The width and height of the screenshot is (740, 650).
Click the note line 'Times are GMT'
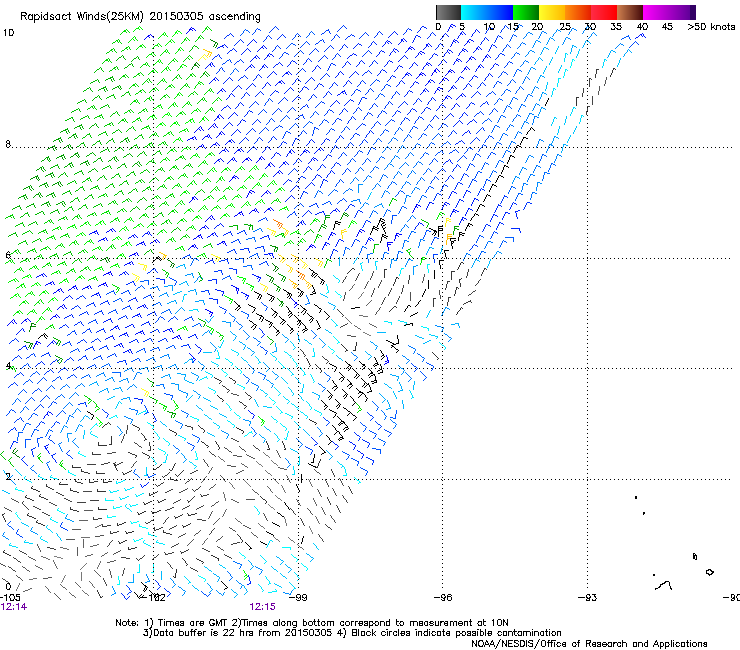(193, 623)
